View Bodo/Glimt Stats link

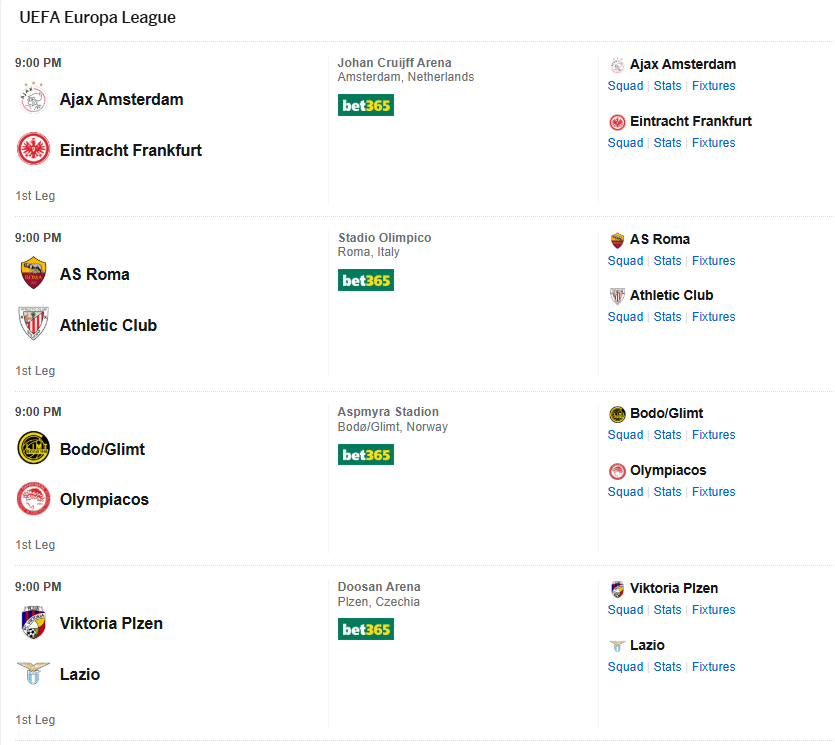tap(667, 435)
